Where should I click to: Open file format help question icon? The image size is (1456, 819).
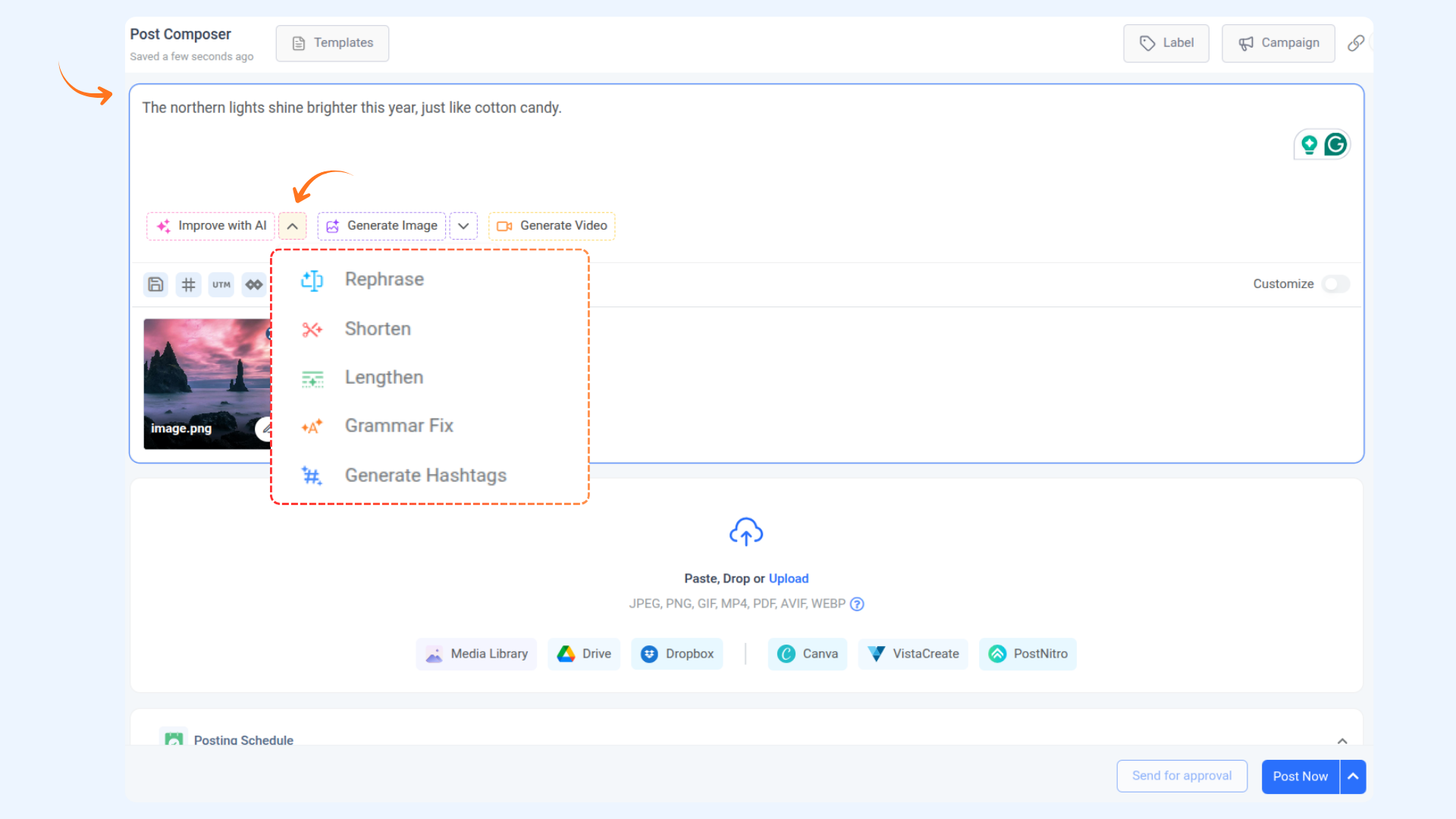857,604
